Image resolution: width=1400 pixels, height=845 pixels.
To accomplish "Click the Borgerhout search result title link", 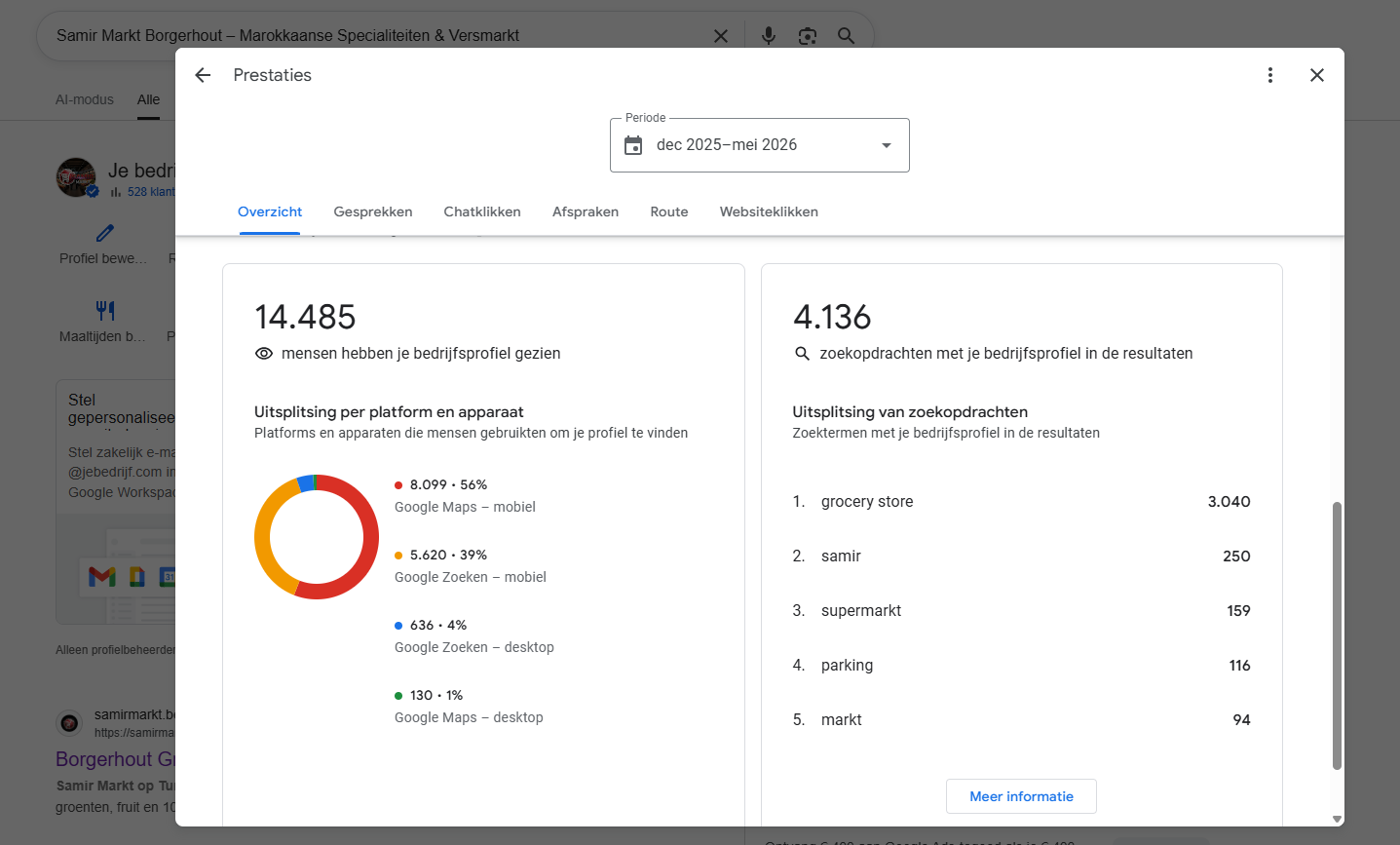I will click(116, 759).
